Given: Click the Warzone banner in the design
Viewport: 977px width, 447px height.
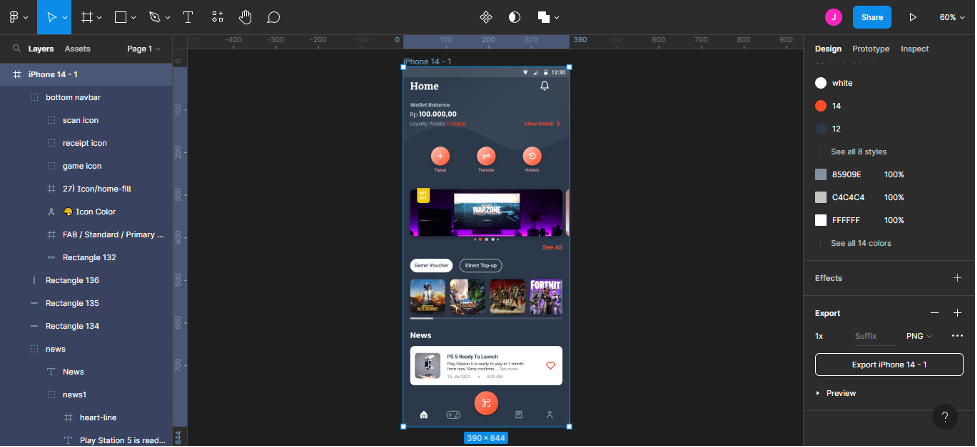Looking at the screenshot, I should click(x=486, y=213).
